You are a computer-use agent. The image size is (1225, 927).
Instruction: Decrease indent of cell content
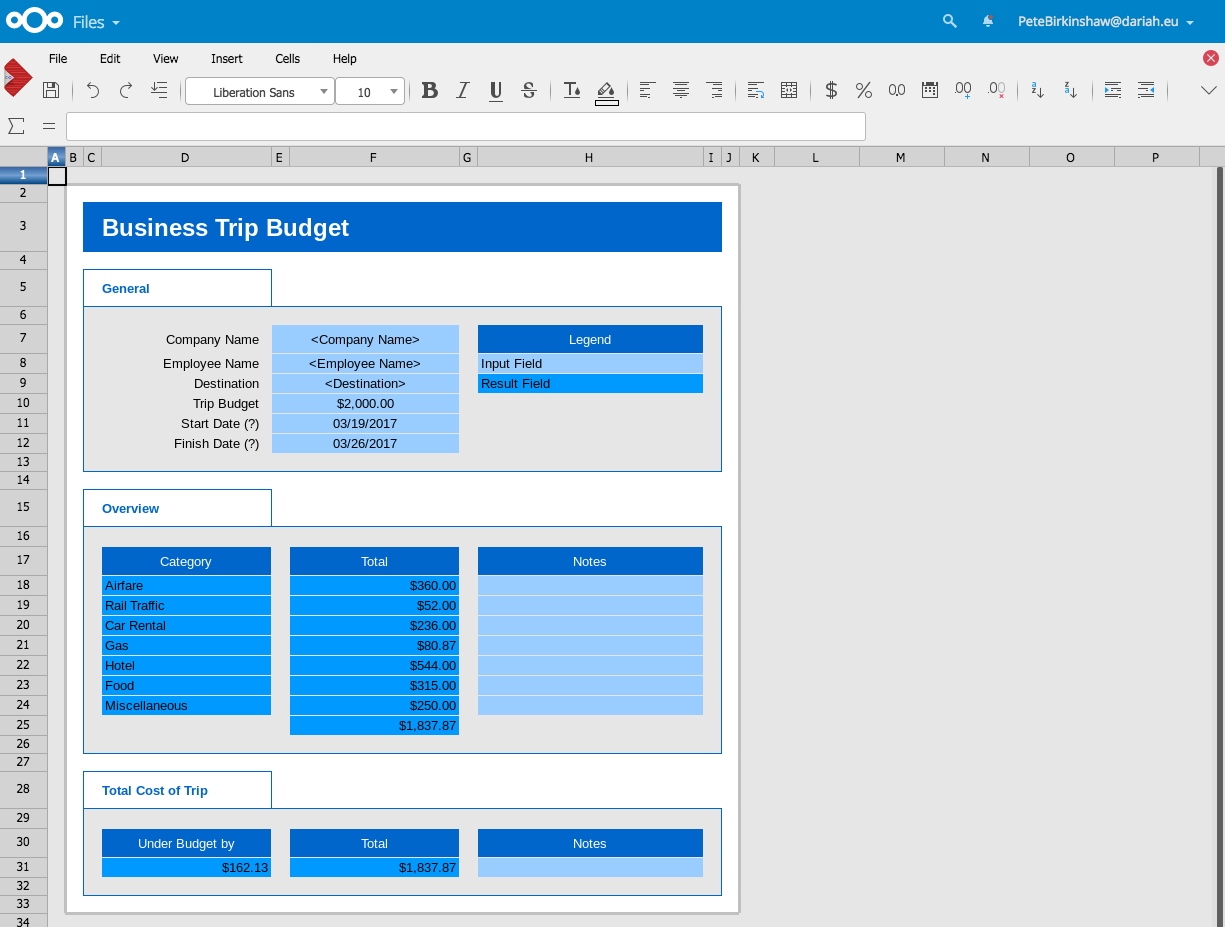coord(1146,91)
